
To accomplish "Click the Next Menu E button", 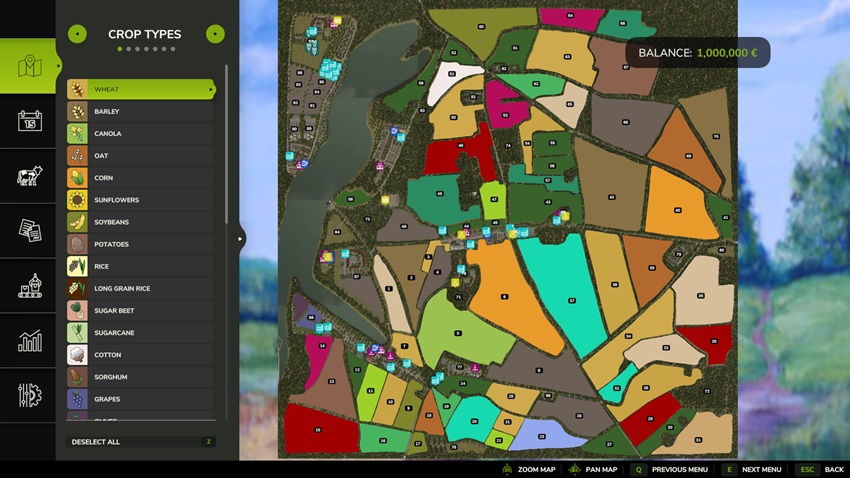I will 752,470.
